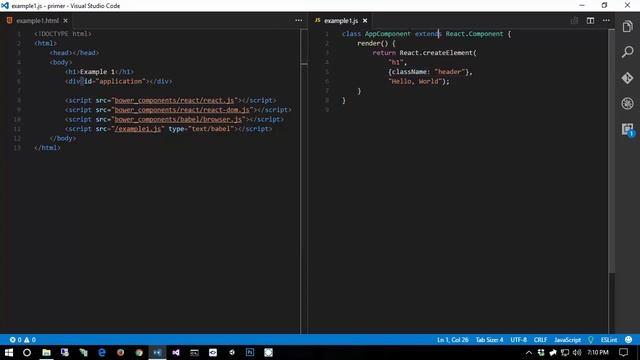Switch to the example1.html tab
Viewport: 640px width, 360px height.
click(x=38, y=20)
